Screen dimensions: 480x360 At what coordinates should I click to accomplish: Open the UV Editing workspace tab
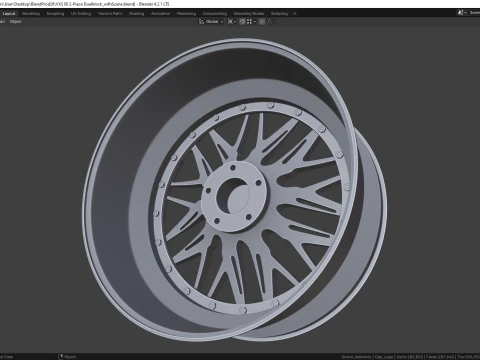(81, 14)
